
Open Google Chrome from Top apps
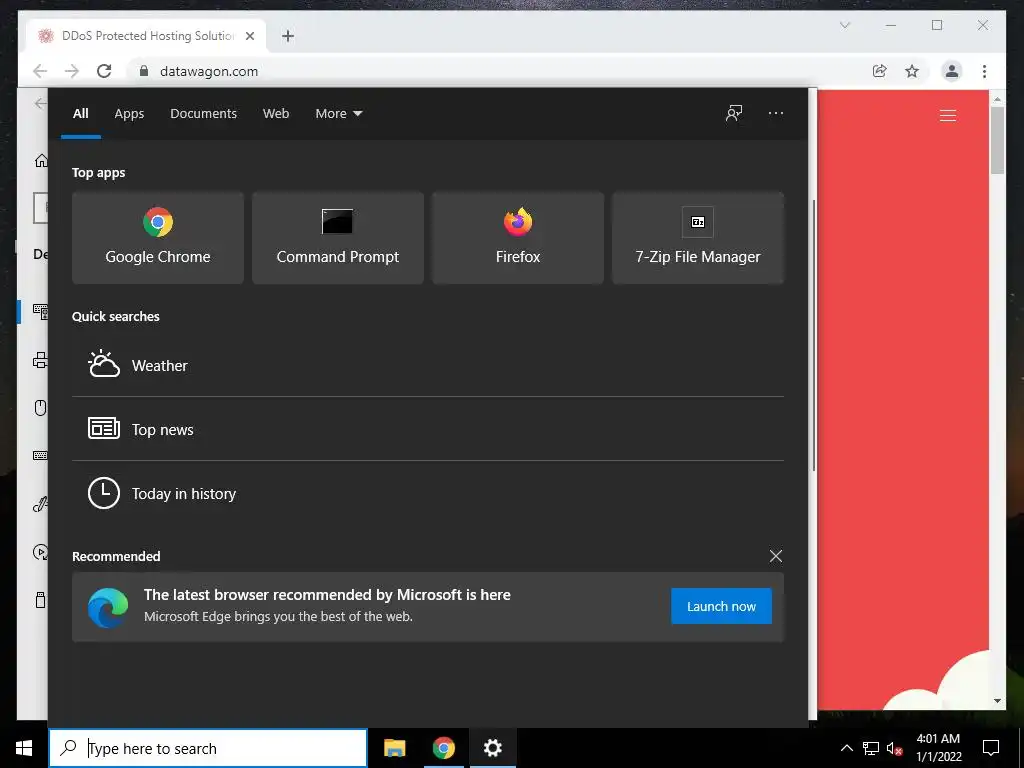pos(158,238)
